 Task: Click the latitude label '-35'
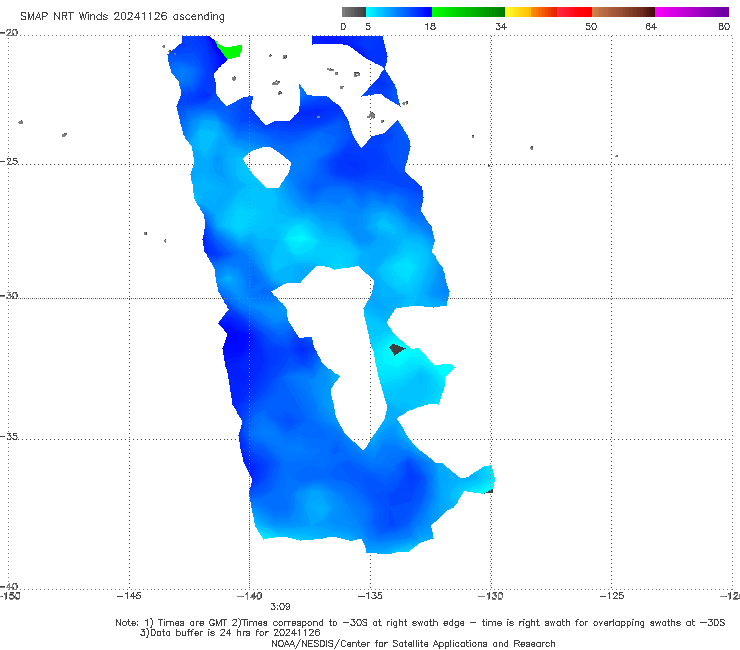(10, 436)
